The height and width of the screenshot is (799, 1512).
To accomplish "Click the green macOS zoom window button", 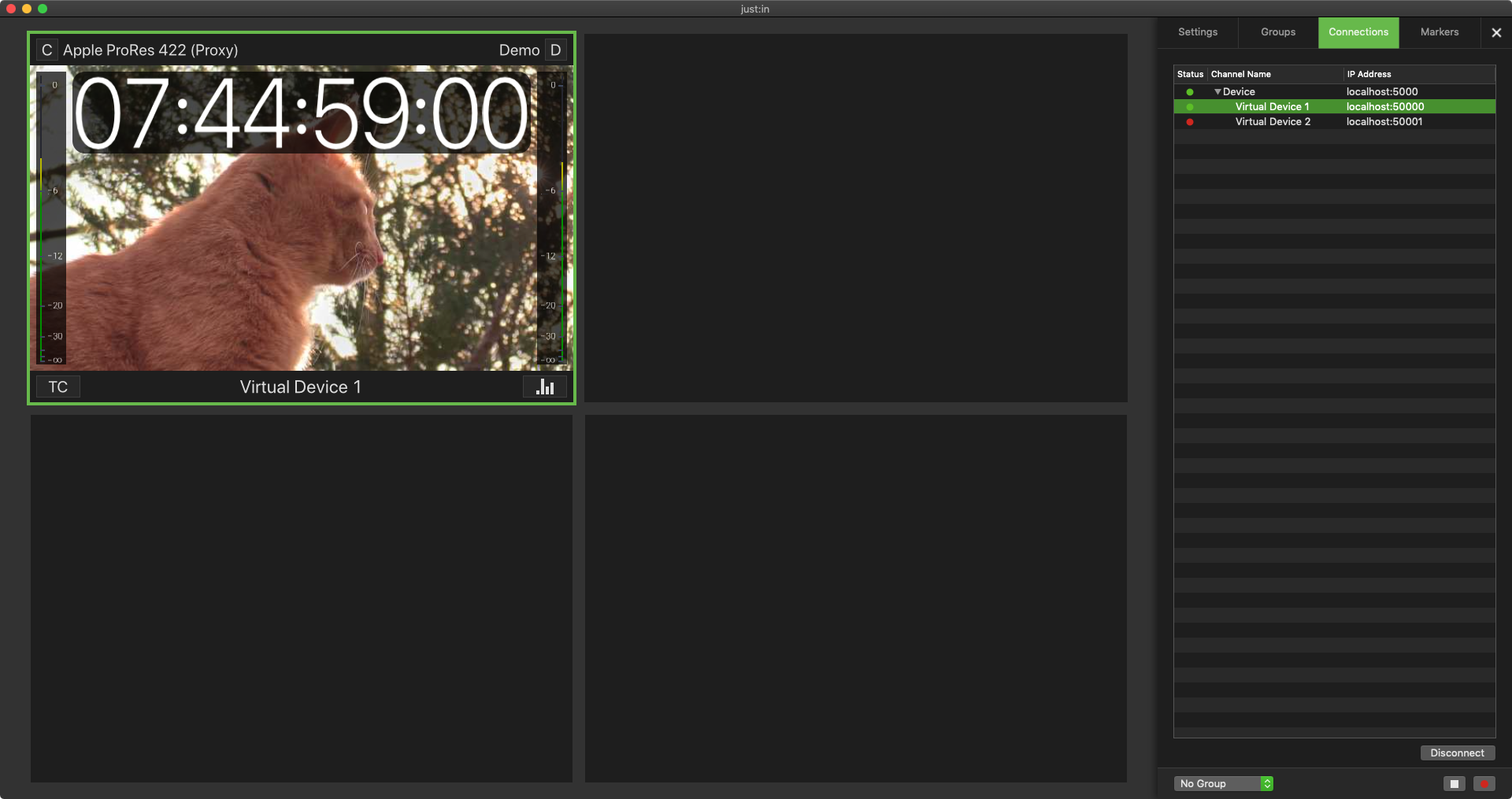I will (43, 9).
